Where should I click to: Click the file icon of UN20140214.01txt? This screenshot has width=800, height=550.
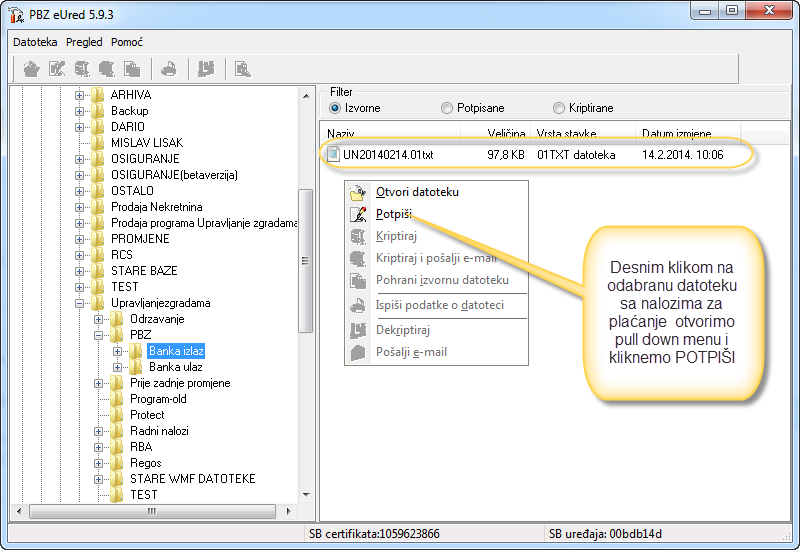333,154
